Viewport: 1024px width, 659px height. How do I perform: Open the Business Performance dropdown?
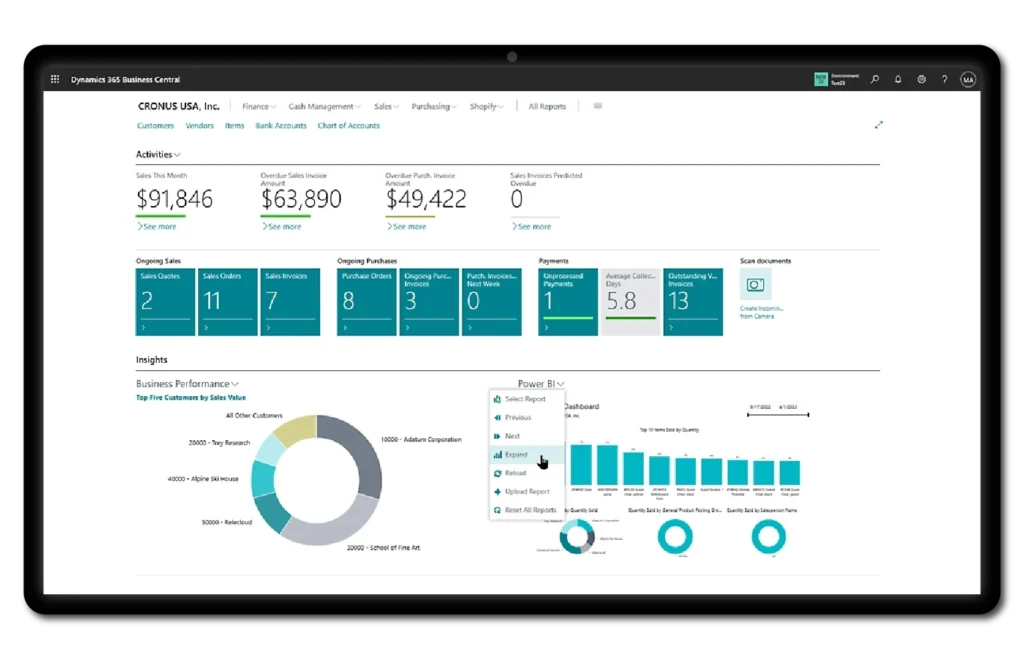pyautogui.click(x=187, y=383)
